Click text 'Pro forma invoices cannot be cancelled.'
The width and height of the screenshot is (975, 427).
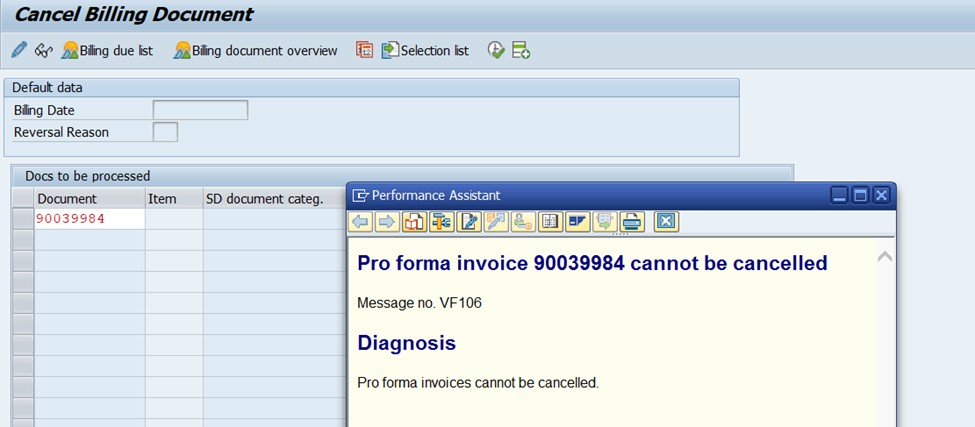(x=478, y=382)
